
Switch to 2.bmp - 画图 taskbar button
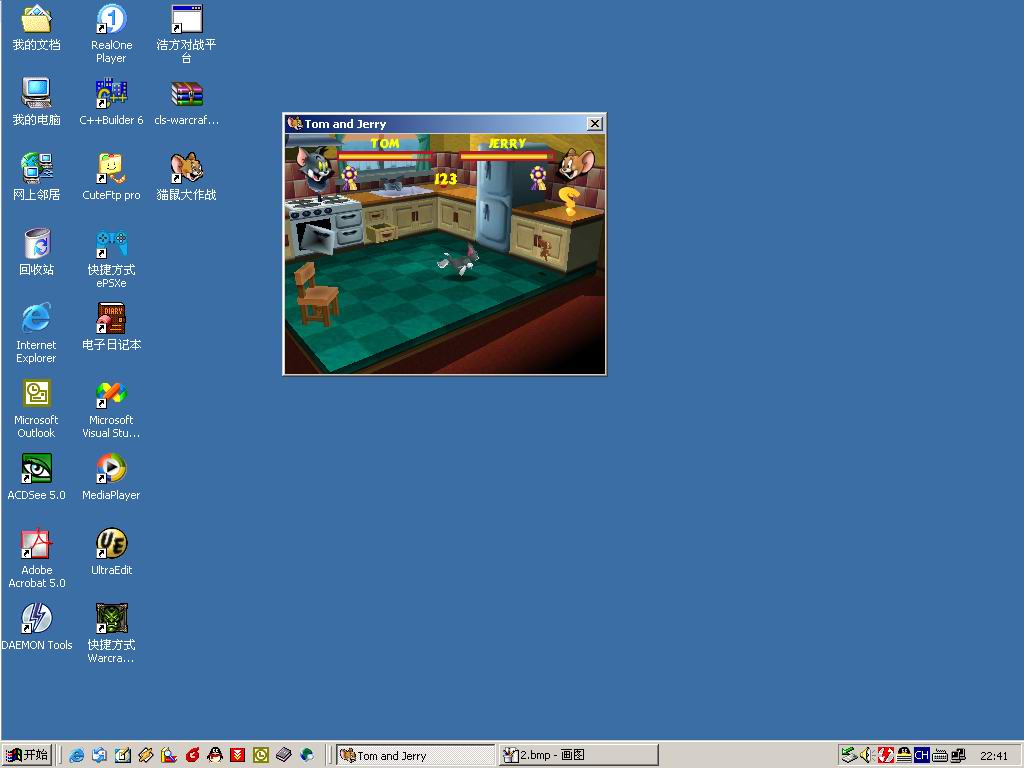coord(579,756)
